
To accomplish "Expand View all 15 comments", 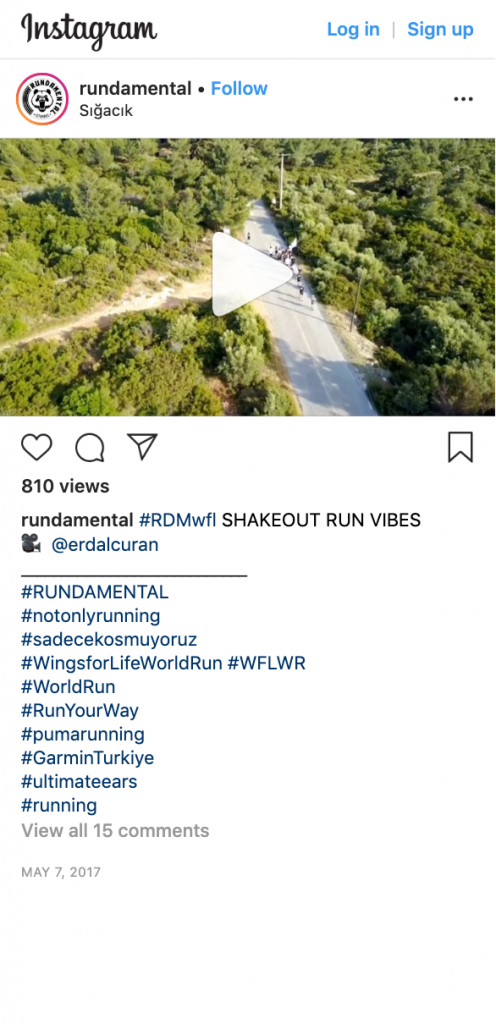I will [116, 831].
